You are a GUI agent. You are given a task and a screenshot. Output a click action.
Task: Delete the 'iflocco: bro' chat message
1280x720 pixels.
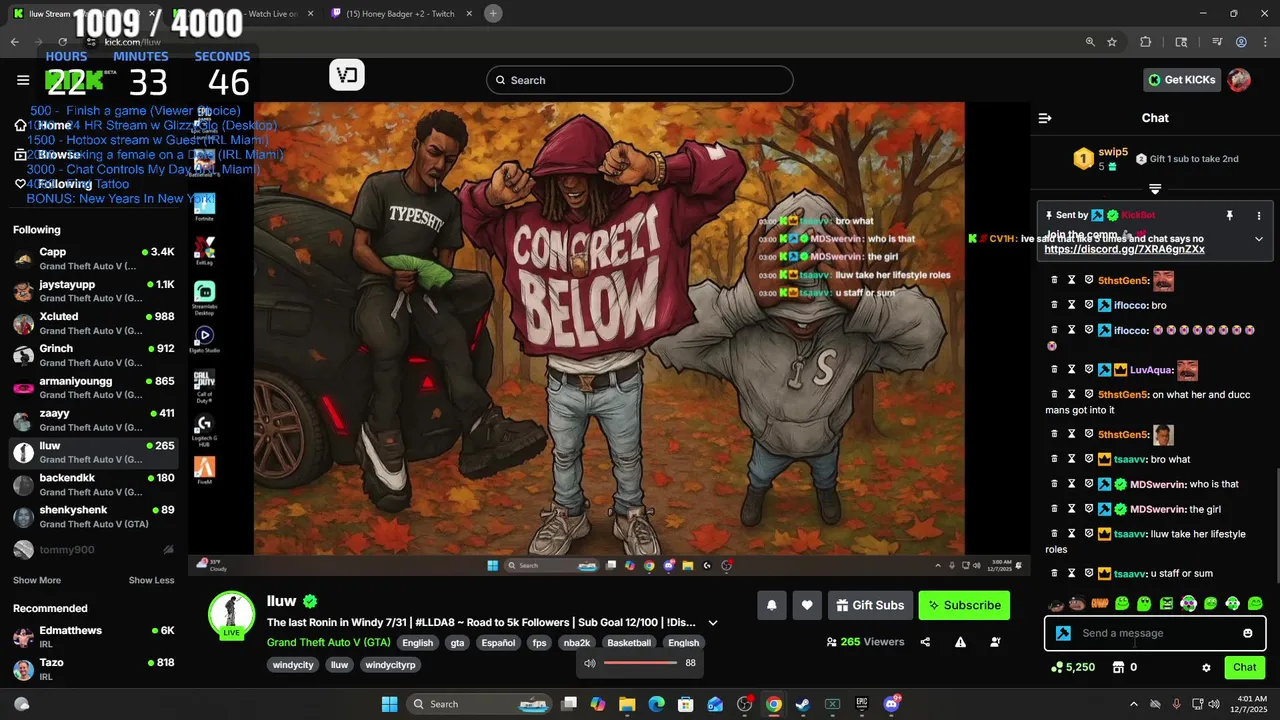pyautogui.click(x=1053, y=305)
